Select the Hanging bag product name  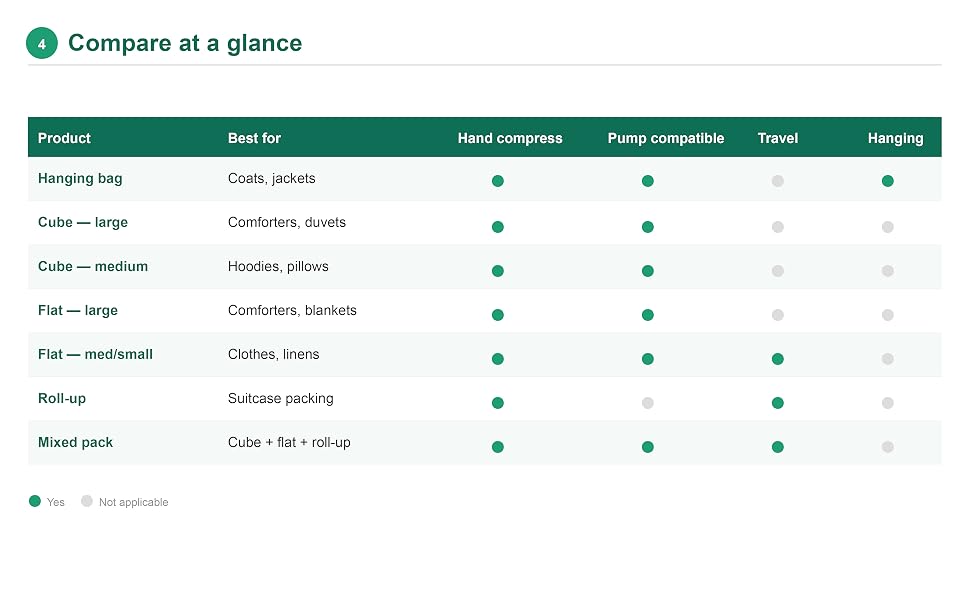coord(80,179)
